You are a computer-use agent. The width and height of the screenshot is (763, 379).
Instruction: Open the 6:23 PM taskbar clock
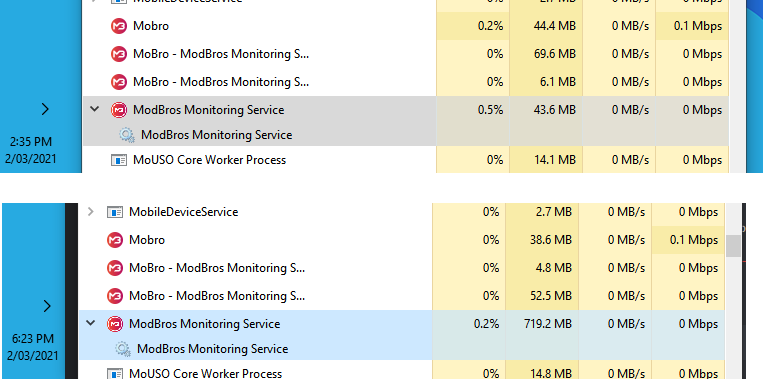point(31,347)
